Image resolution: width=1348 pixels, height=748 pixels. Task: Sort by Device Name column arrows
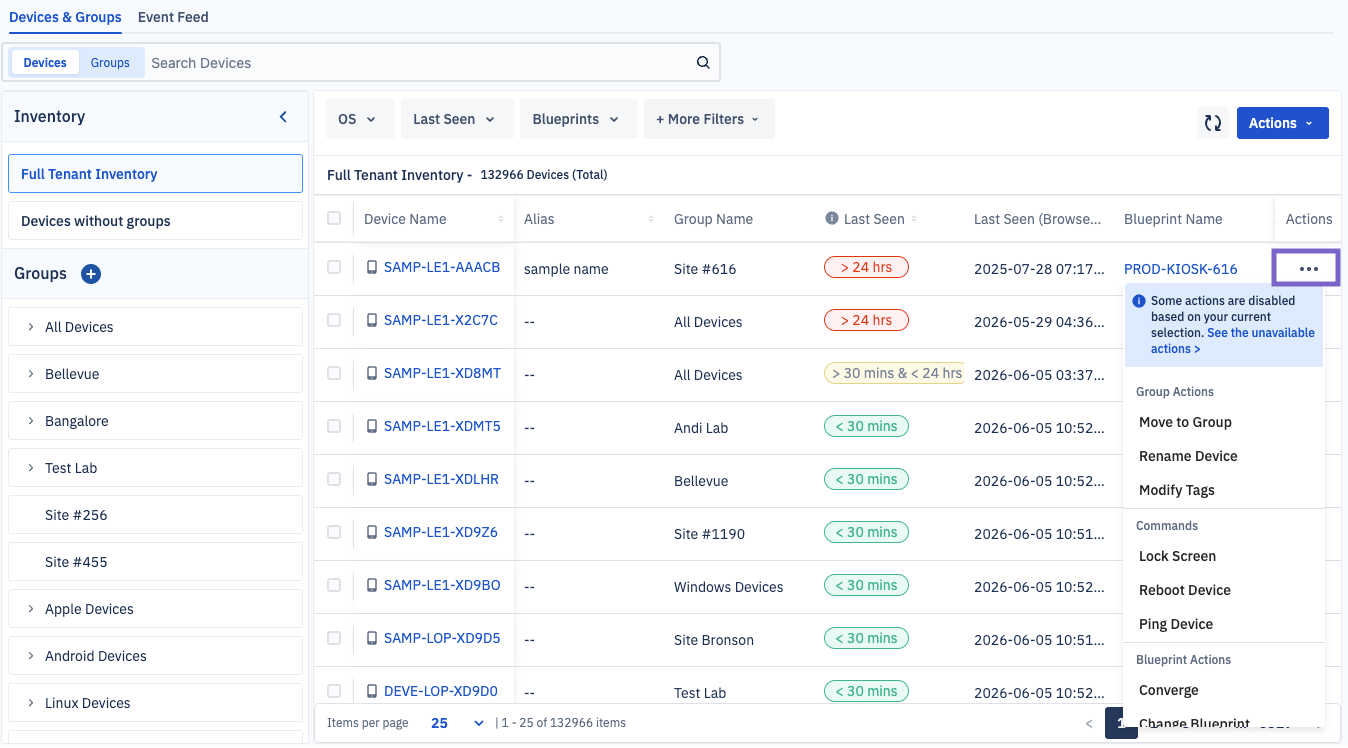click(x=501, y=219)
